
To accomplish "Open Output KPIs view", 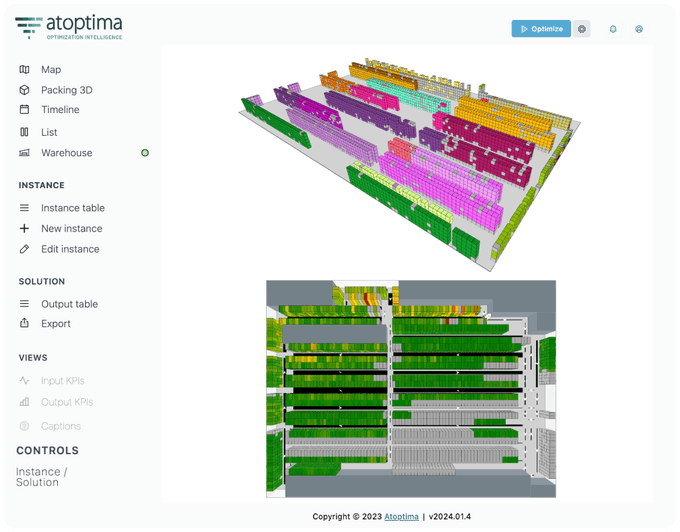I will pos(67,402).
